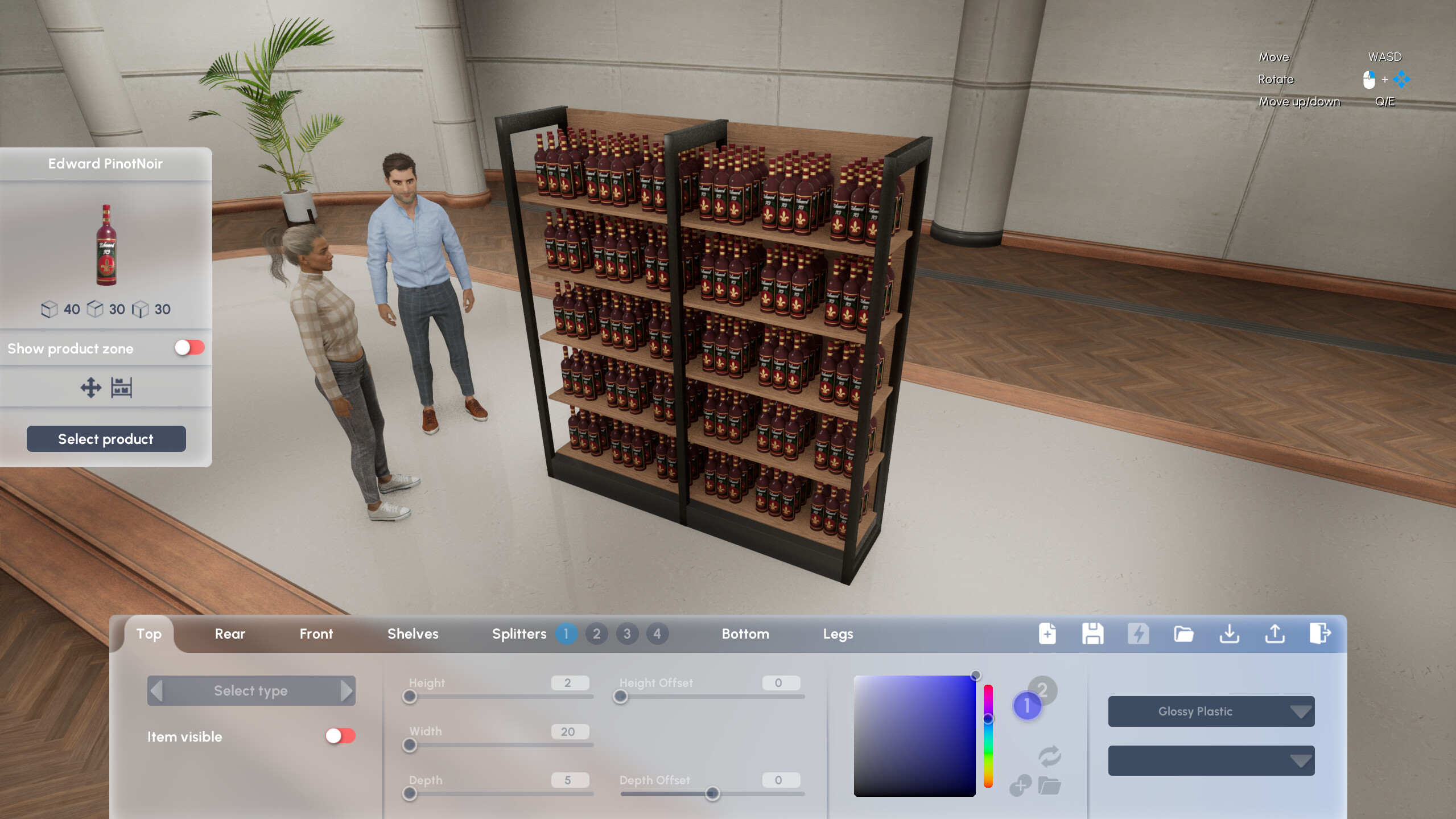Open the Legs settings tab
1456x819 pixels.
point(838,633)
